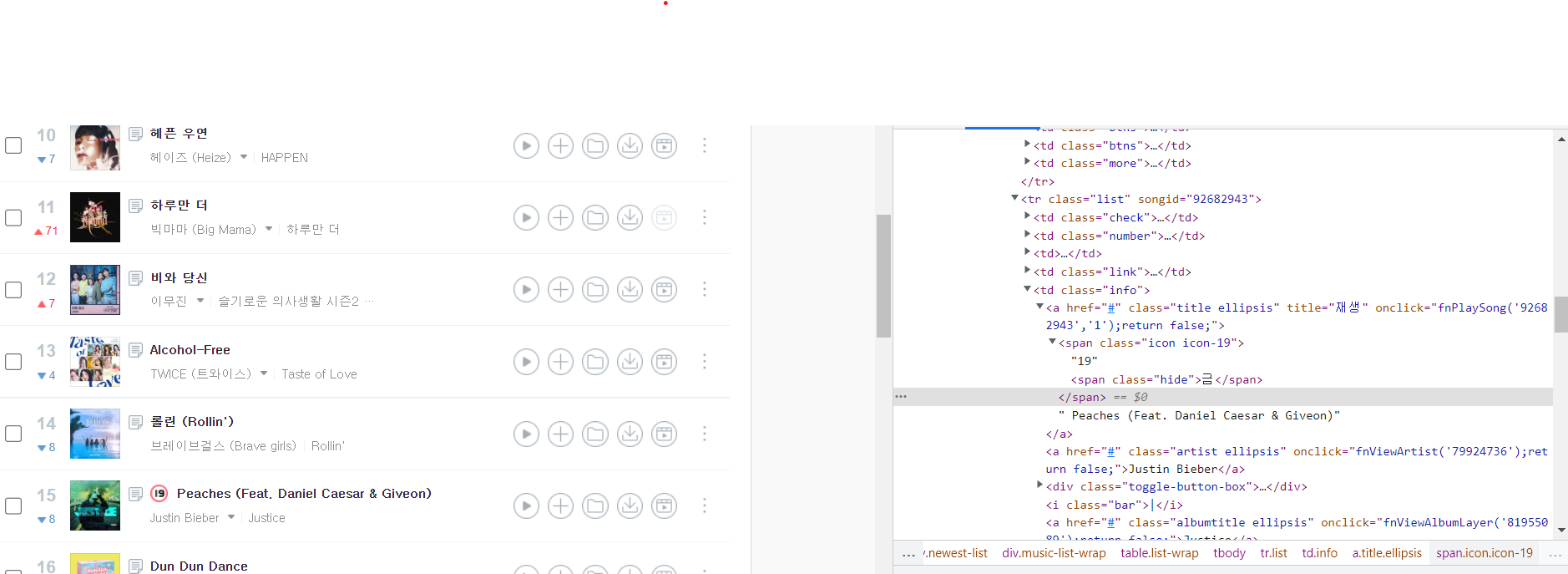Select a.title.ellipsis in the DevTools breadcrumb
Viewport: 1568px width, 574px height.
(1387, 553)
